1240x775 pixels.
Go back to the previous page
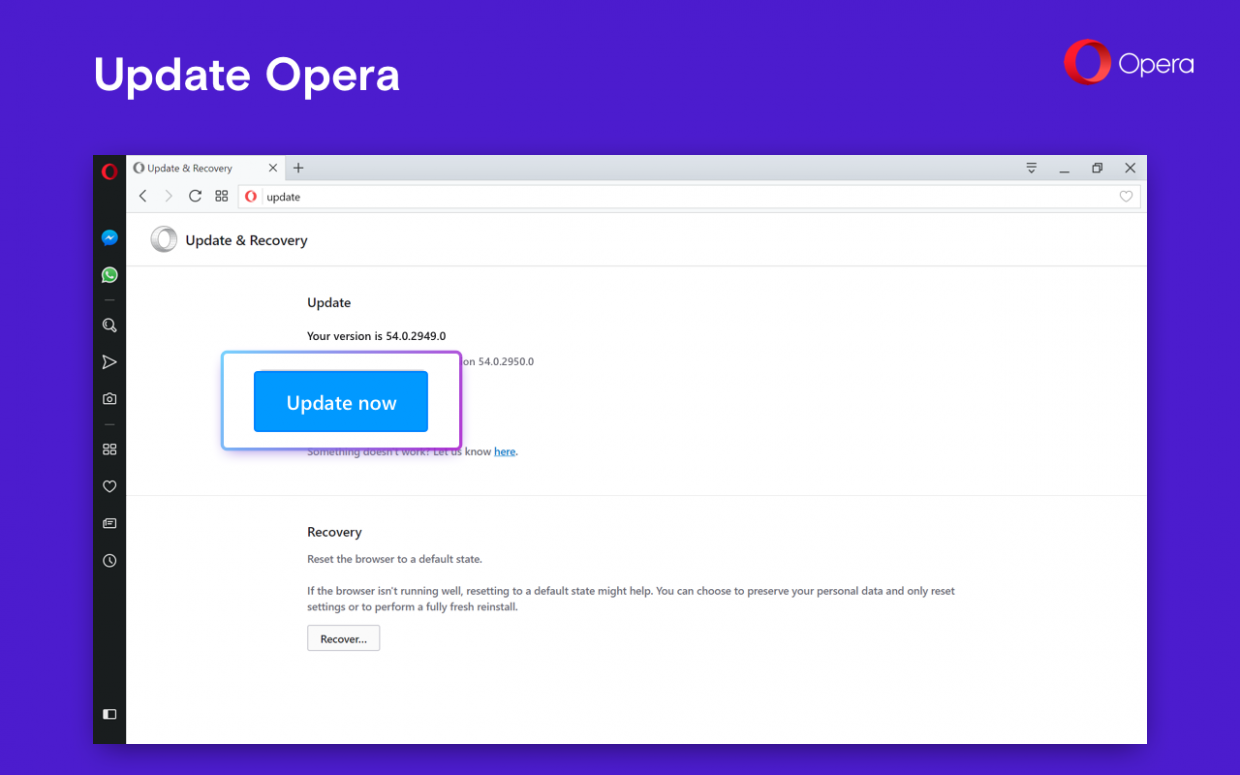coord(142,196)
